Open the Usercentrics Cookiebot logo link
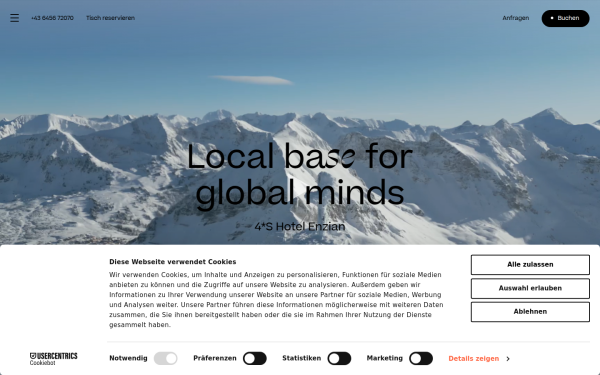 point(54,359)
